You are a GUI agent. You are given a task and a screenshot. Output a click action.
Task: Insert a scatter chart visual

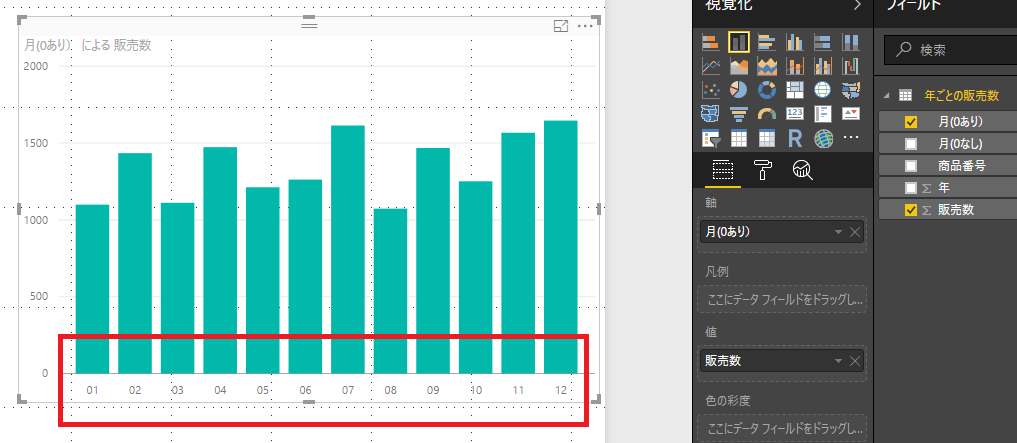point(711,90)
